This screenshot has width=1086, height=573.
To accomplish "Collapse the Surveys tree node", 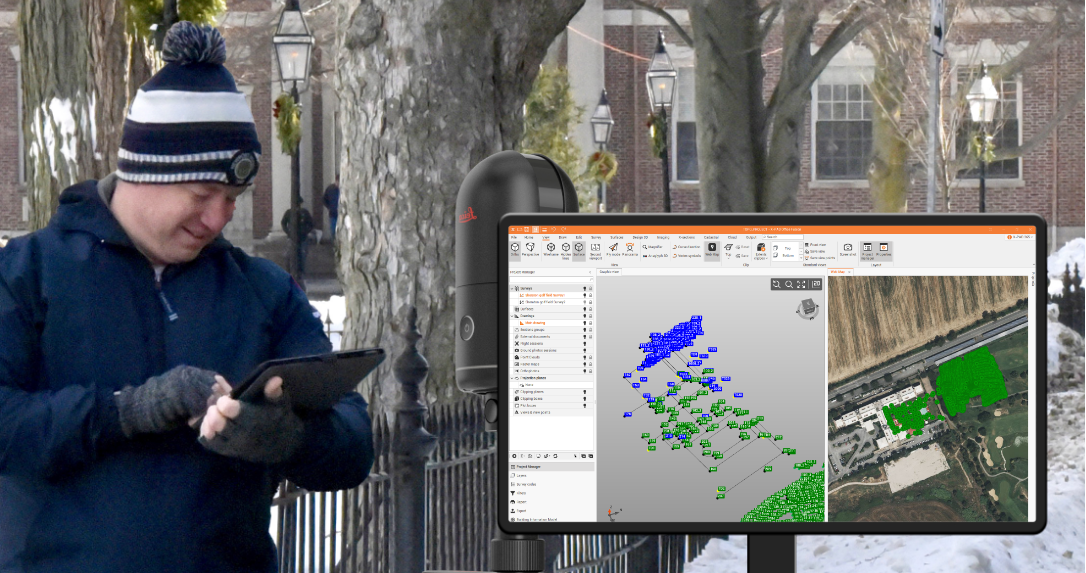I will point(512,288).
